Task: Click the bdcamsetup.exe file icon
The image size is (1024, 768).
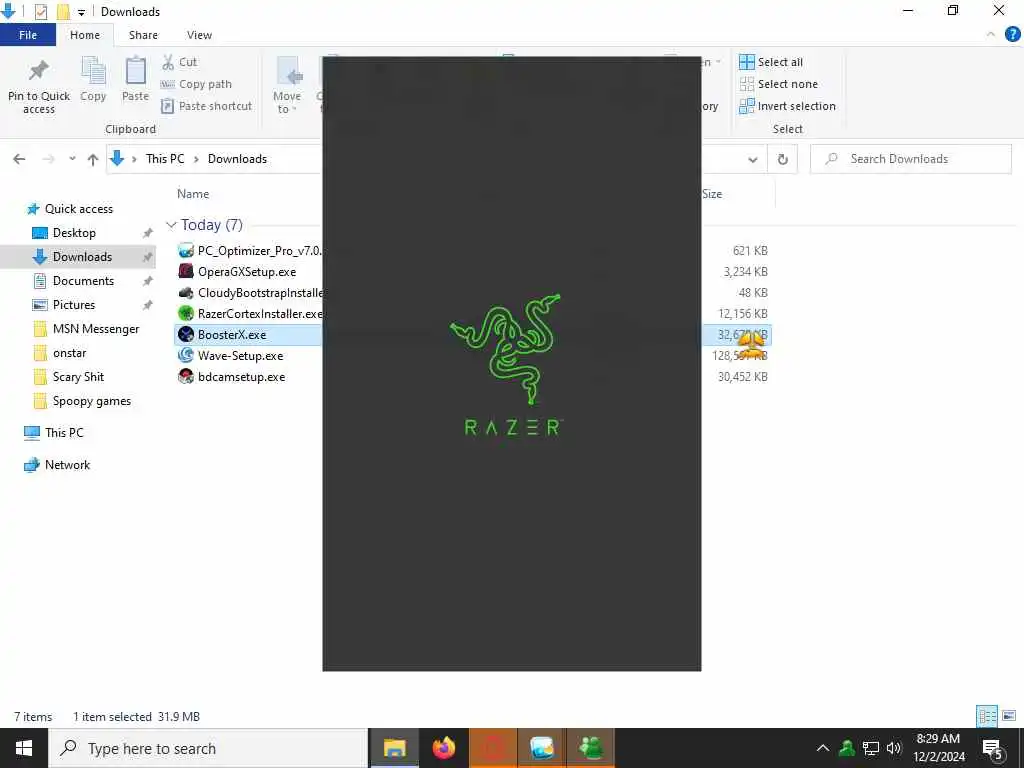Action: pyautogui.click(x=186, y=376)
